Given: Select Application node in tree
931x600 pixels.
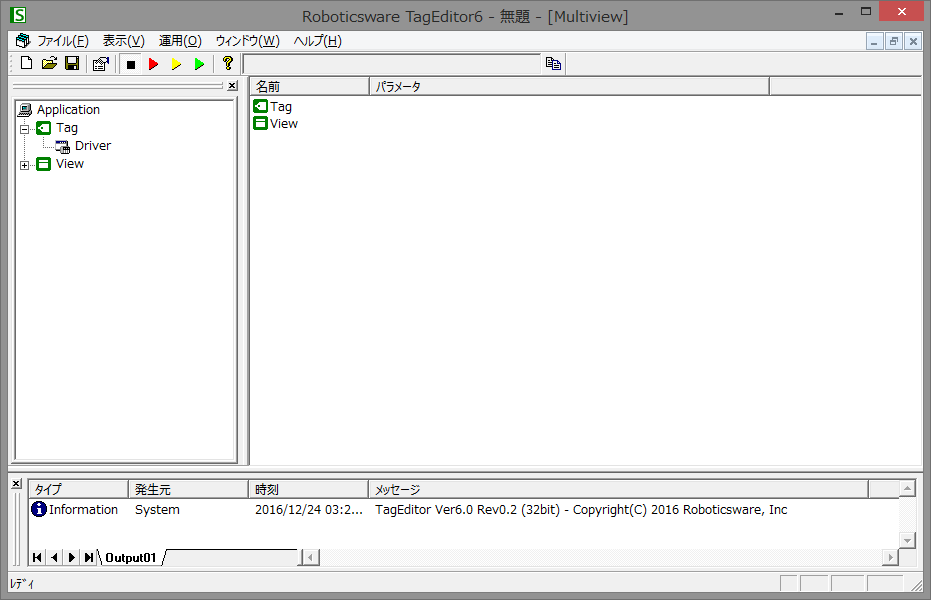Looking at the screenshot, I should tap(68, 110).
